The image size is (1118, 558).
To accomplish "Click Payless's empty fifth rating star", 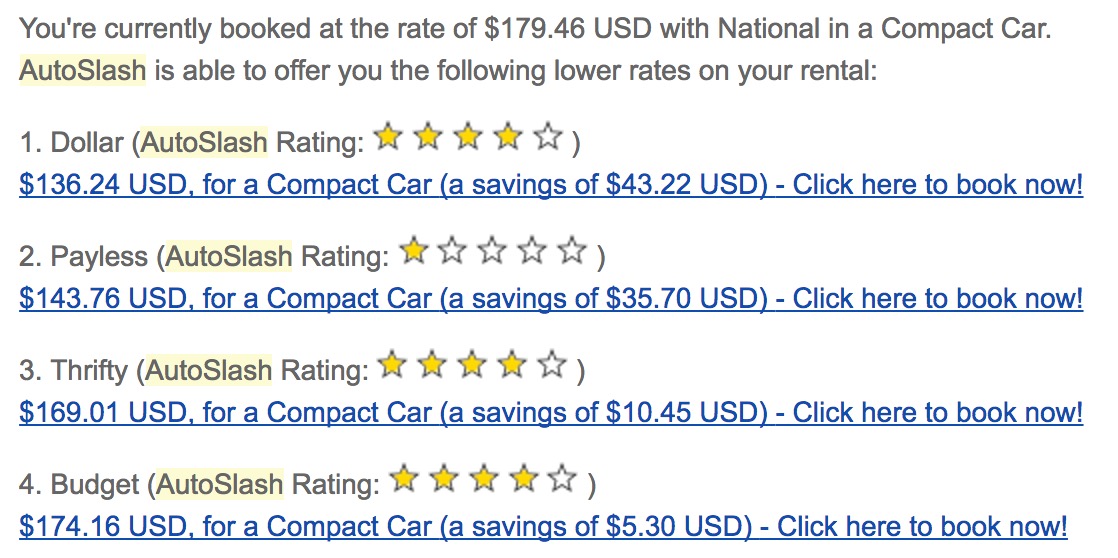I will click(x=573, y=252).
